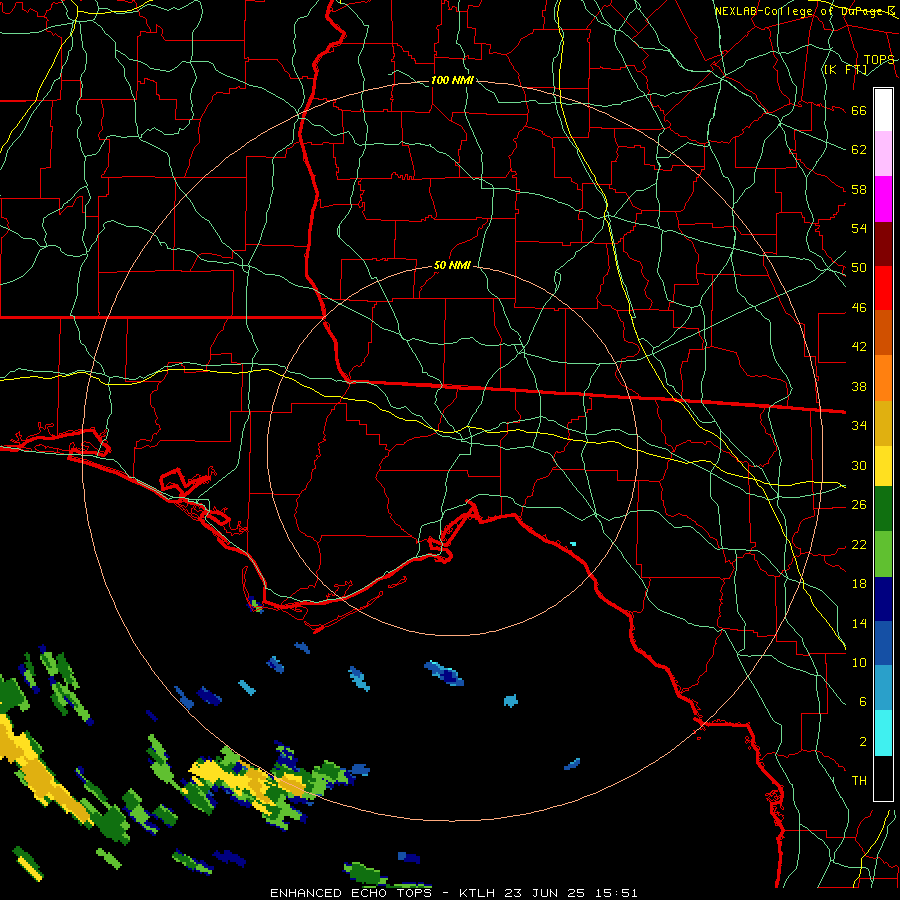The image size is (900, 900).
Task: Click the cyan legend color band
Action: coord(883,733)
